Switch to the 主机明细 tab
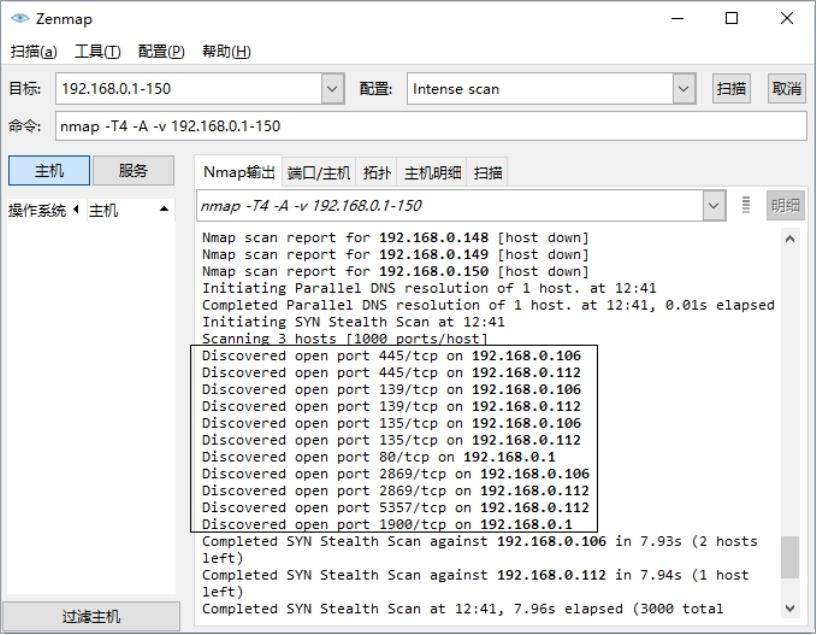817x635 pixels. click(433, 173)
